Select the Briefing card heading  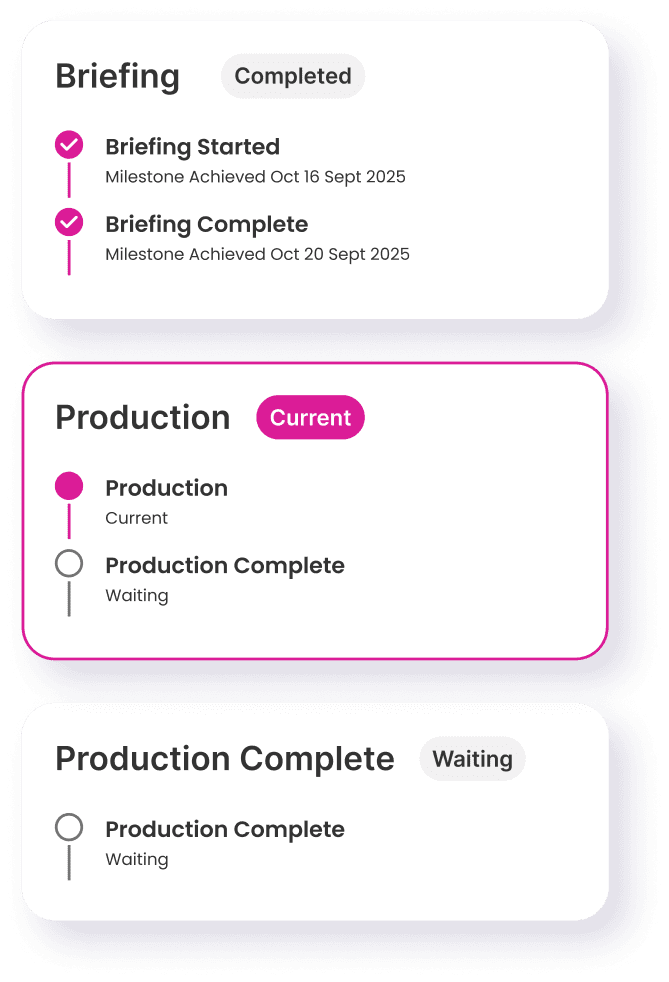click(x=118, y=77)
